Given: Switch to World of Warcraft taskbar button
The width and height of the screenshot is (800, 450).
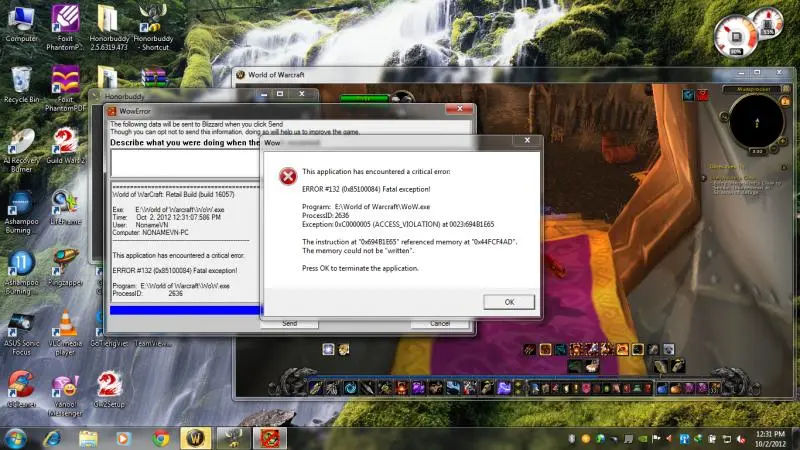Looking at the screenshot, I should pyautogui.click(x=196, y=438).
